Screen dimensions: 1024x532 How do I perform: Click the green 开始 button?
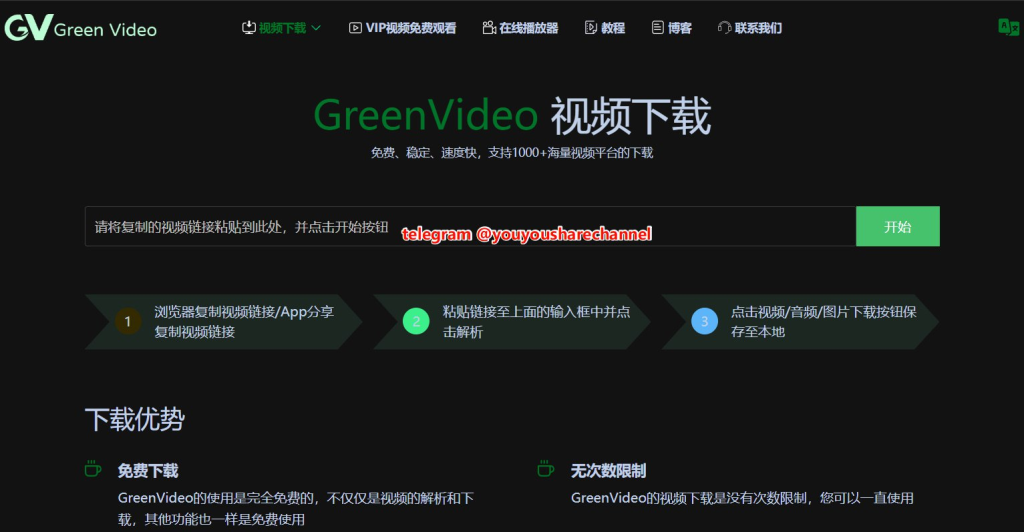898,227
